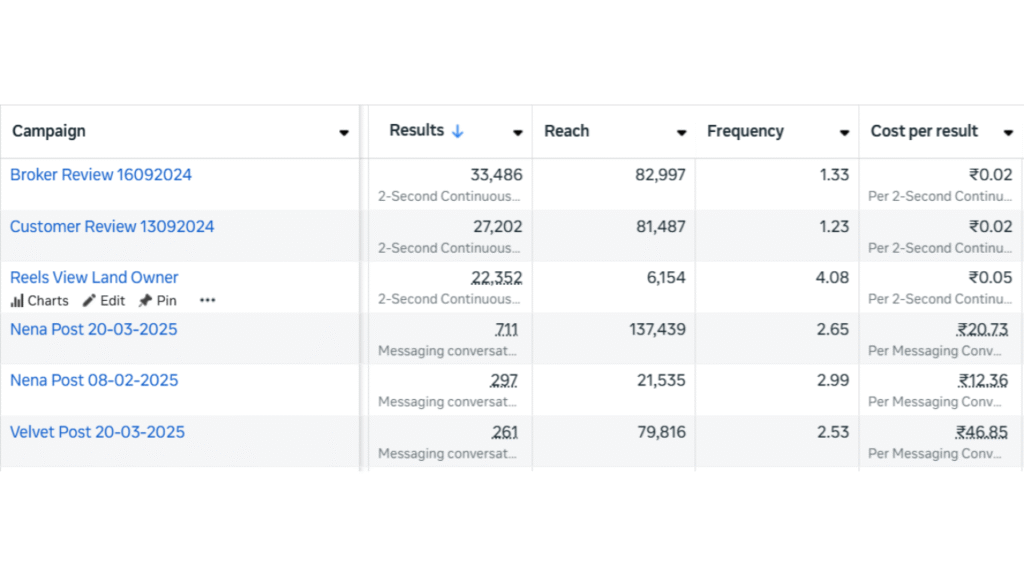The image size is (1024, 576).
Task: Open the Reach column dropdown arrow
Action: pos(681,133)
